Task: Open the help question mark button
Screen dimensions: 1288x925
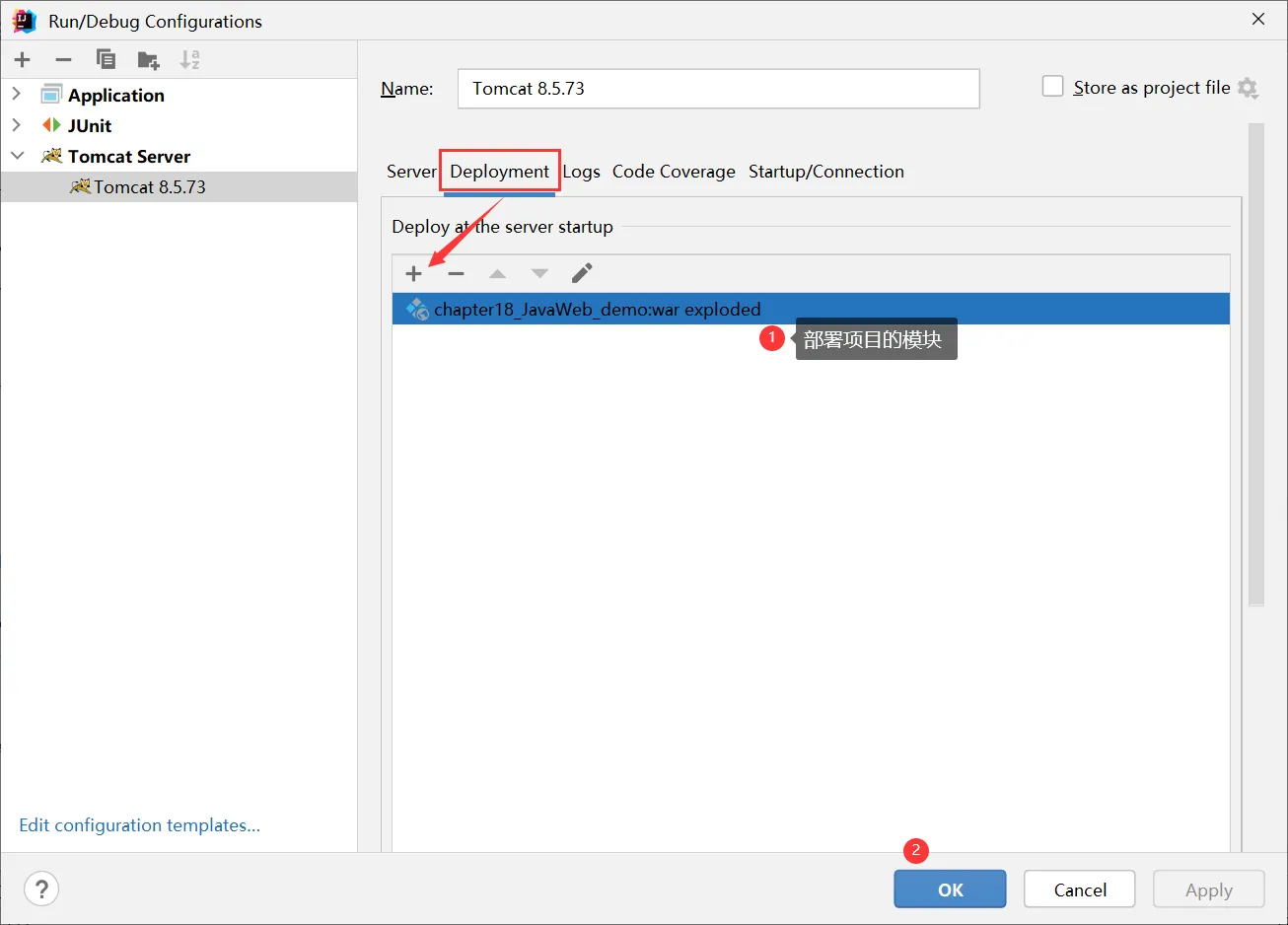Action: pyautogui.click(x=41, y=889)
